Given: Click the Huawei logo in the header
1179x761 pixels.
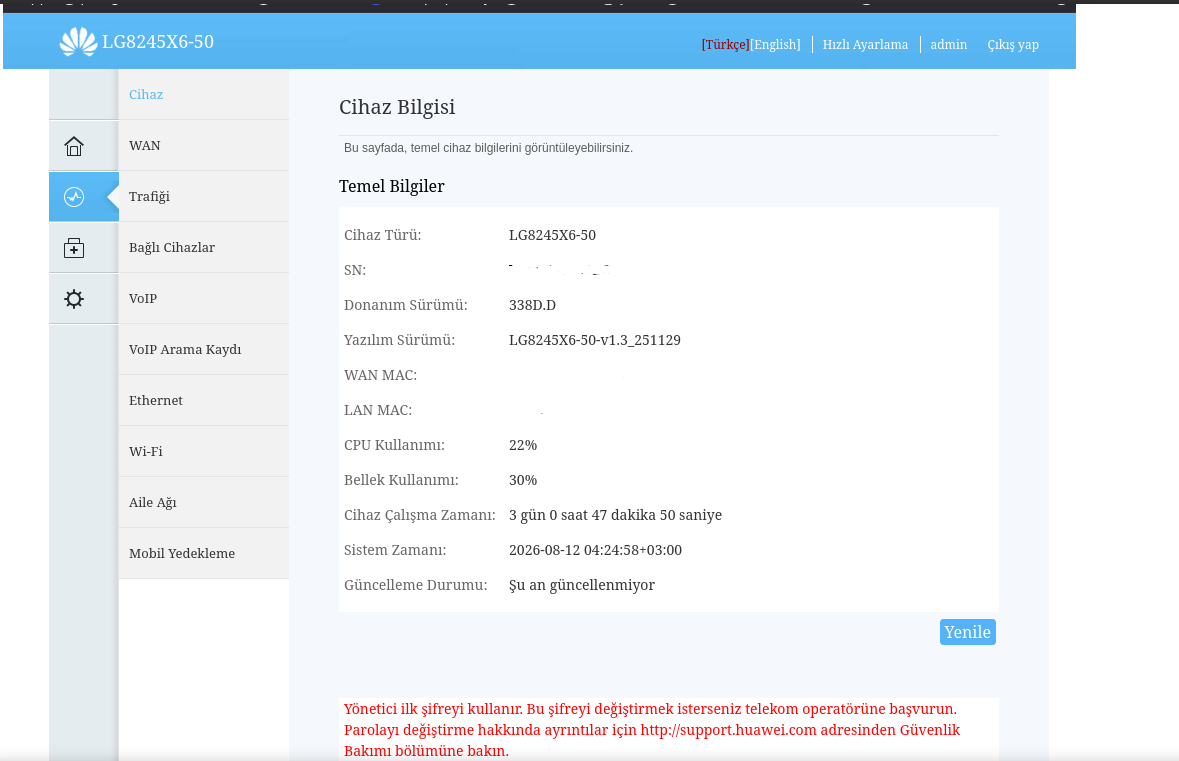Looking at the screenshot, I should [78, 42].
